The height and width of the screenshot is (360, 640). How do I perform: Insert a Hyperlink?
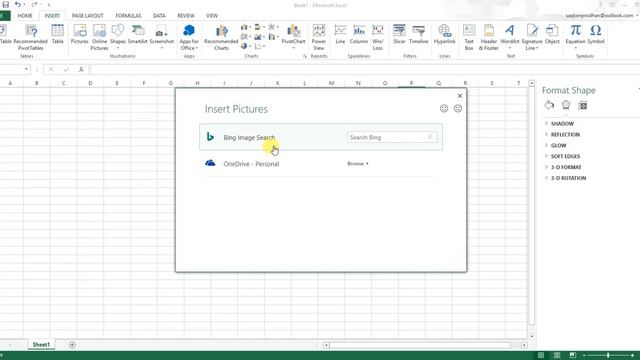pyautogui.click(x=444, y=34)
